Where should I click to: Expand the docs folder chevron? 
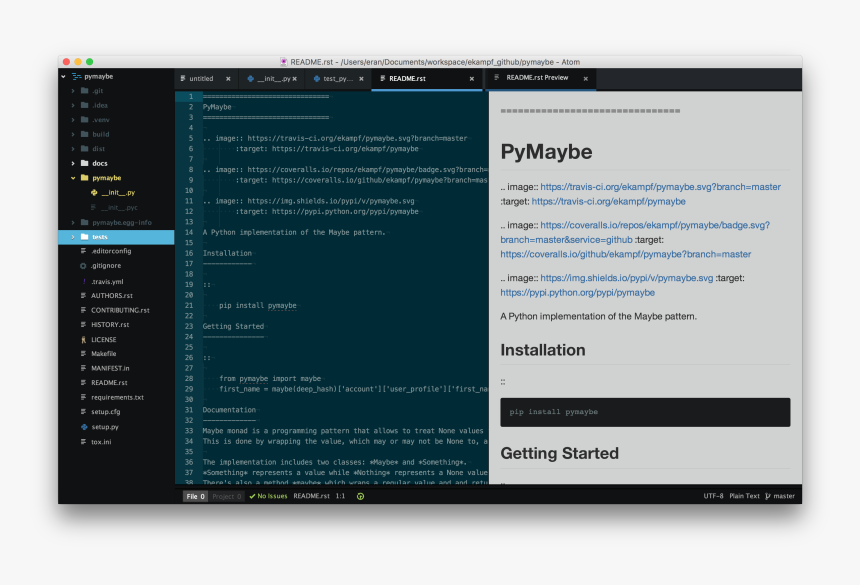coord(73,163)
